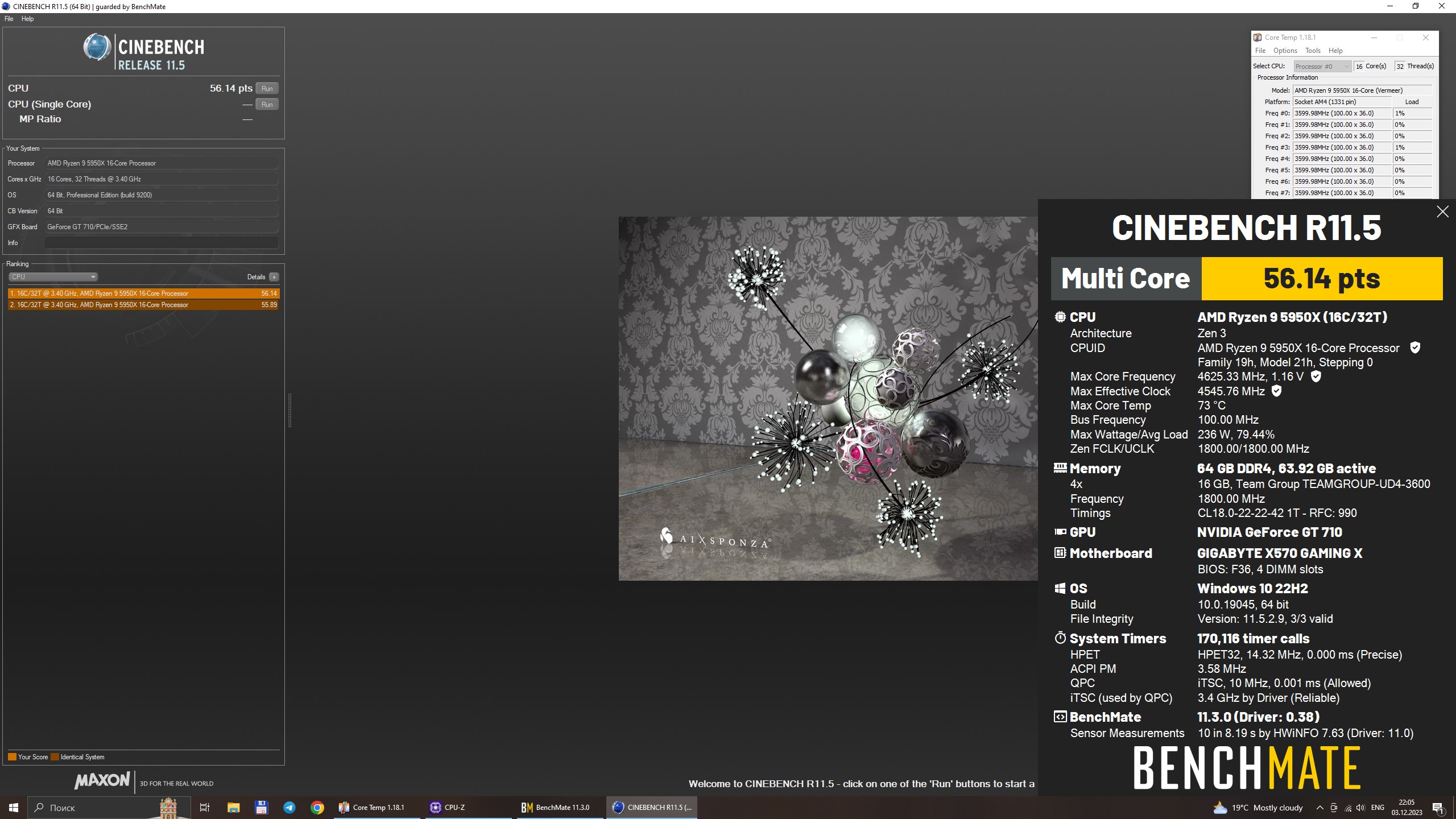Open Core Temp Options menu
Screen dimensions: 1456x819
pos(1285,51)
